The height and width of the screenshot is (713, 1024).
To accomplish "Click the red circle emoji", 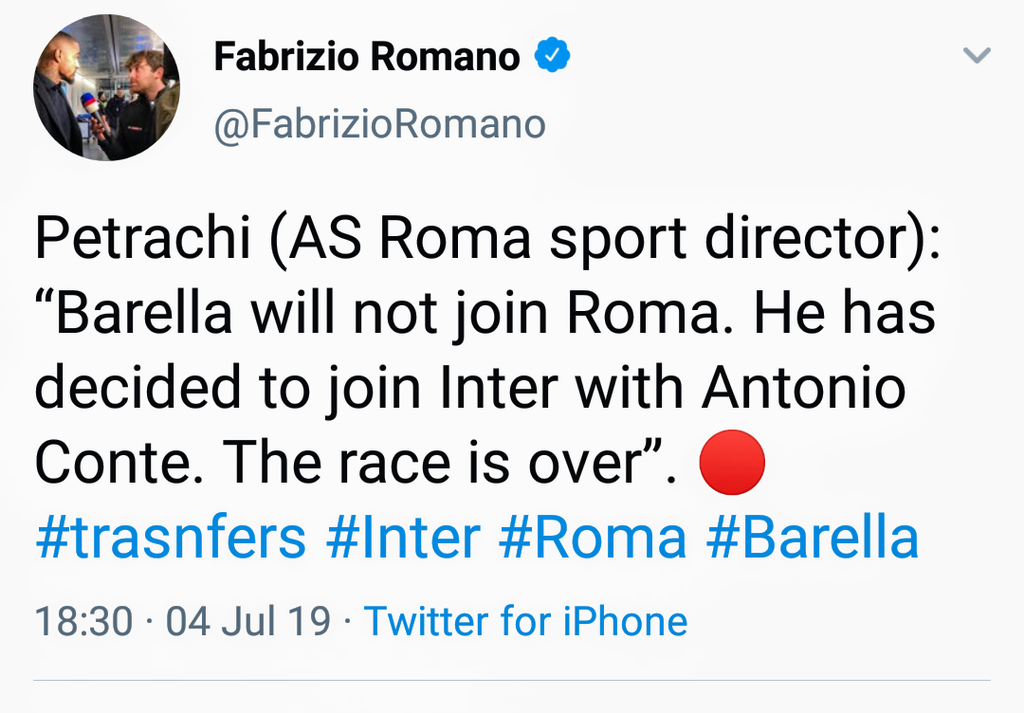I will click(732, 462).
